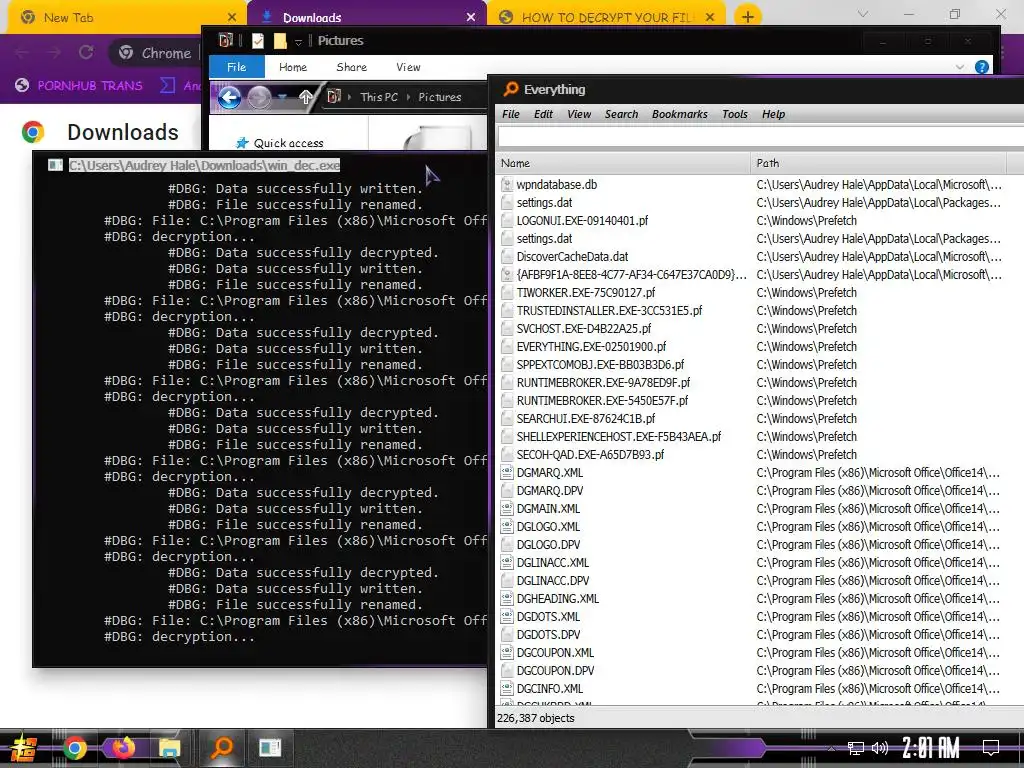1024x768 pixels.
Task: Open the notification center icon
Action: click(991, 748)
